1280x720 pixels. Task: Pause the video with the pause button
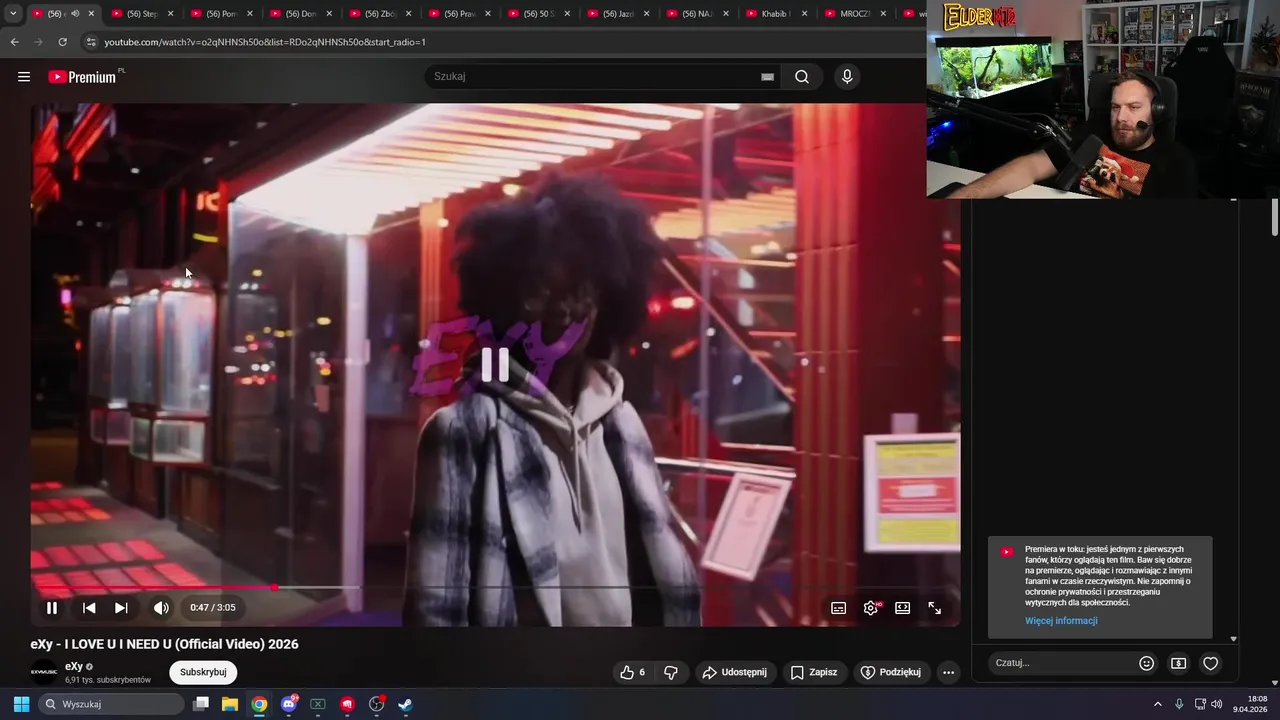click(52, 608)
